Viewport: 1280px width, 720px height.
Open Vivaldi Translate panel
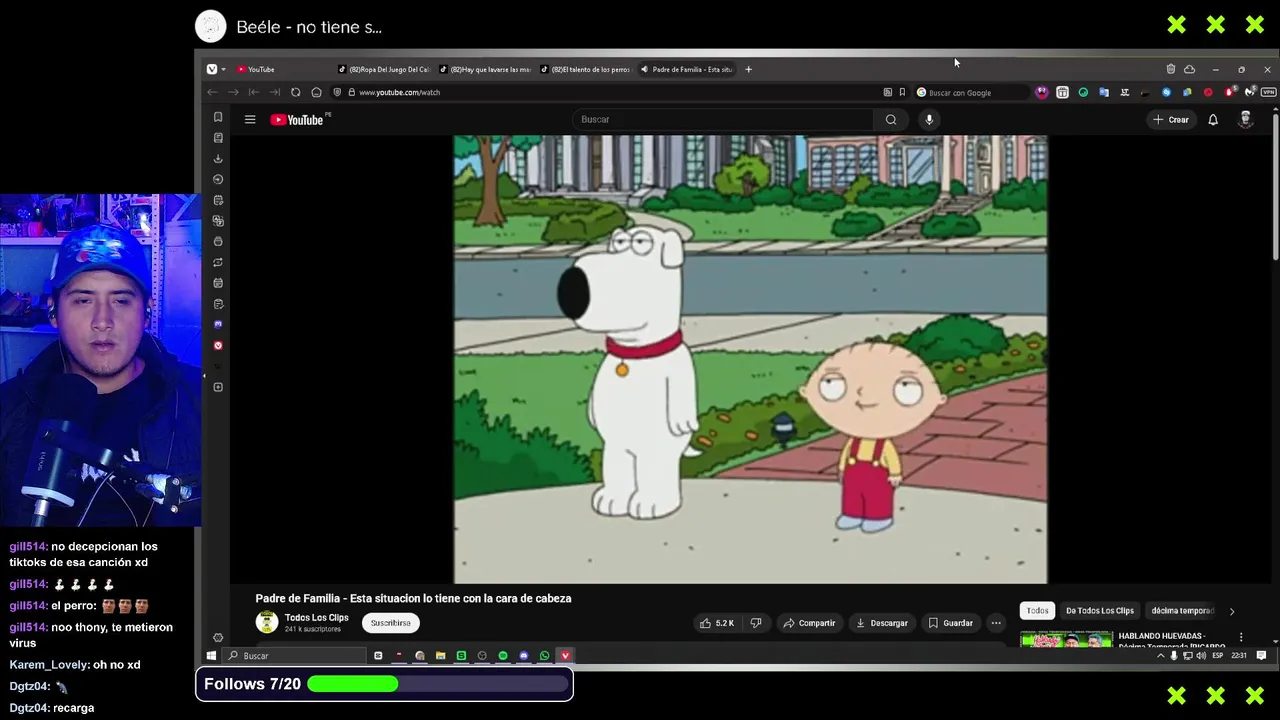point(218,221)
